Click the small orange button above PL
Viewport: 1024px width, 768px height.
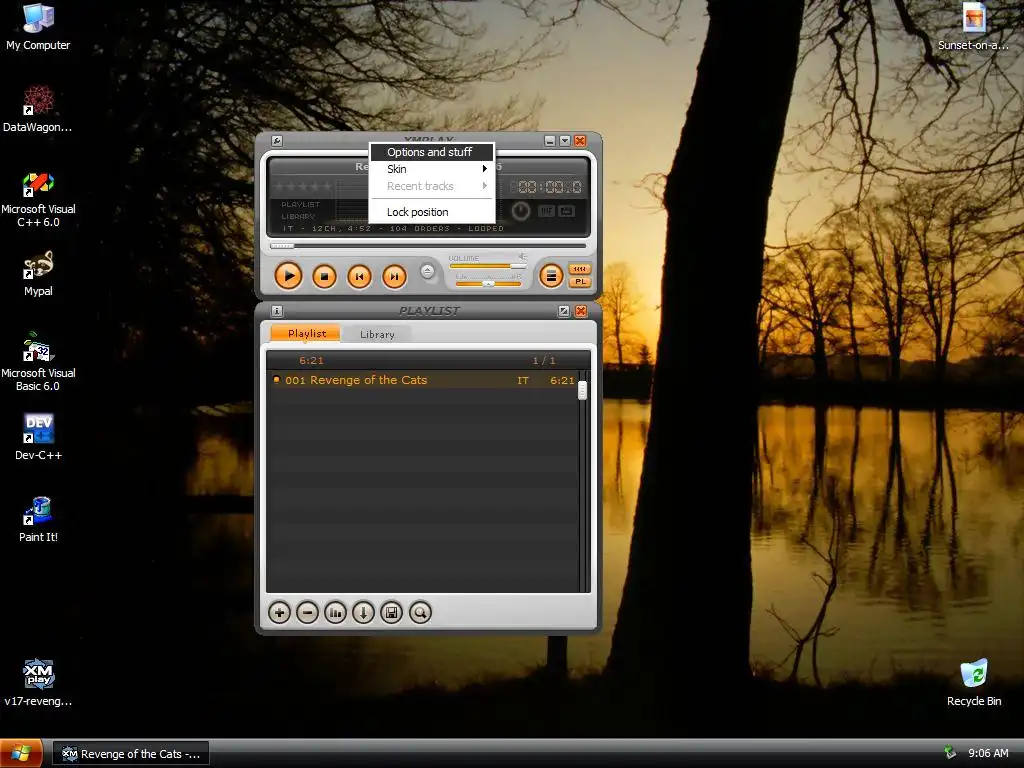[580, 269]
